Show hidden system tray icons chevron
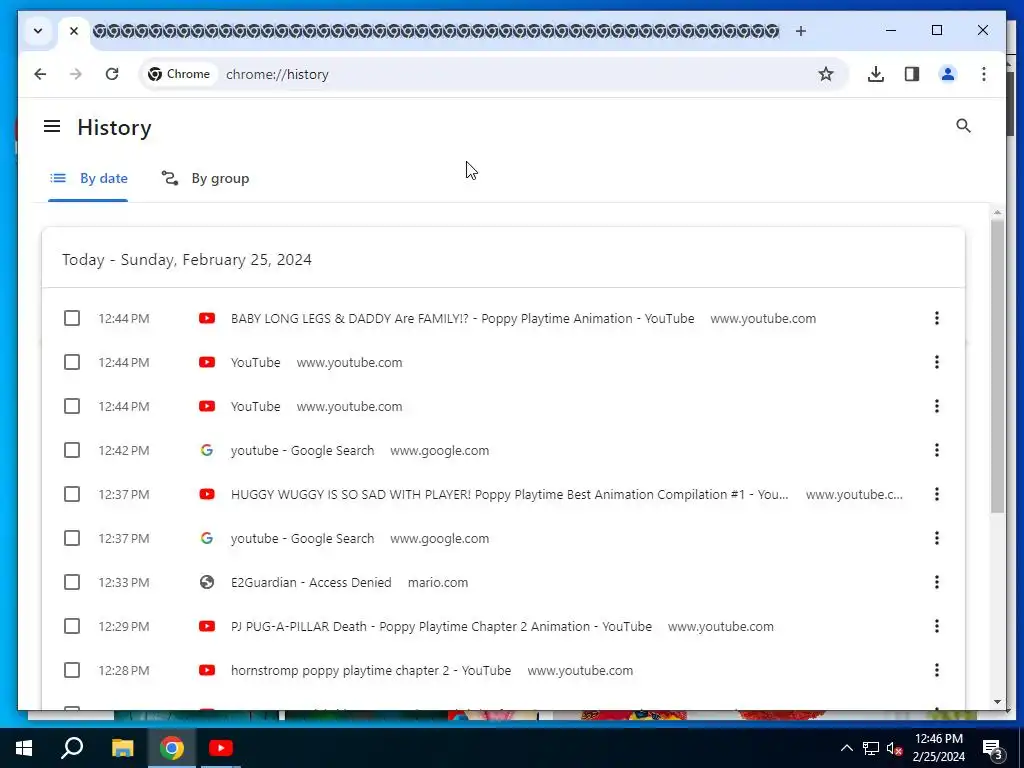The image size is (1024, 768). tap(846, 748)
